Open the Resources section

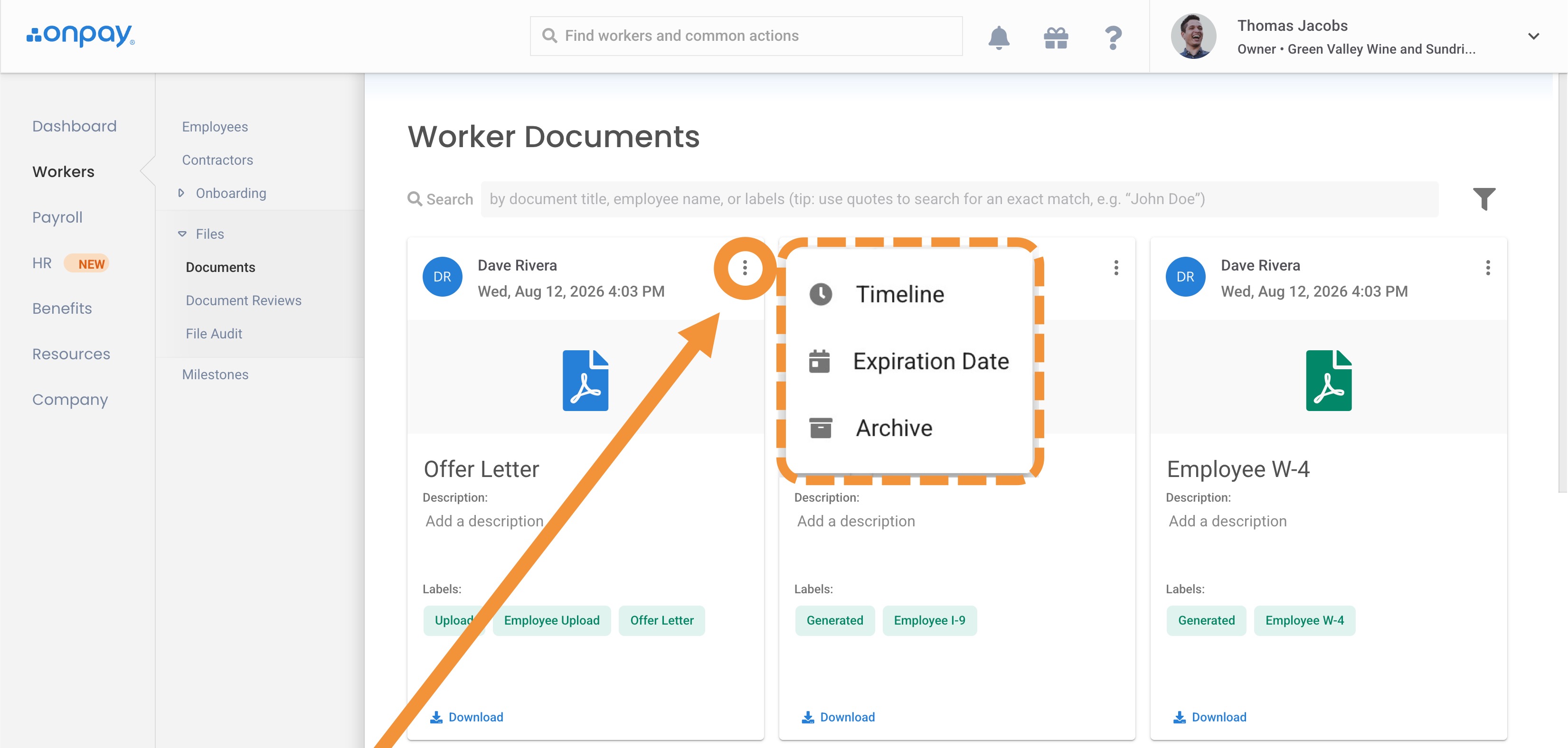(71, 354)
